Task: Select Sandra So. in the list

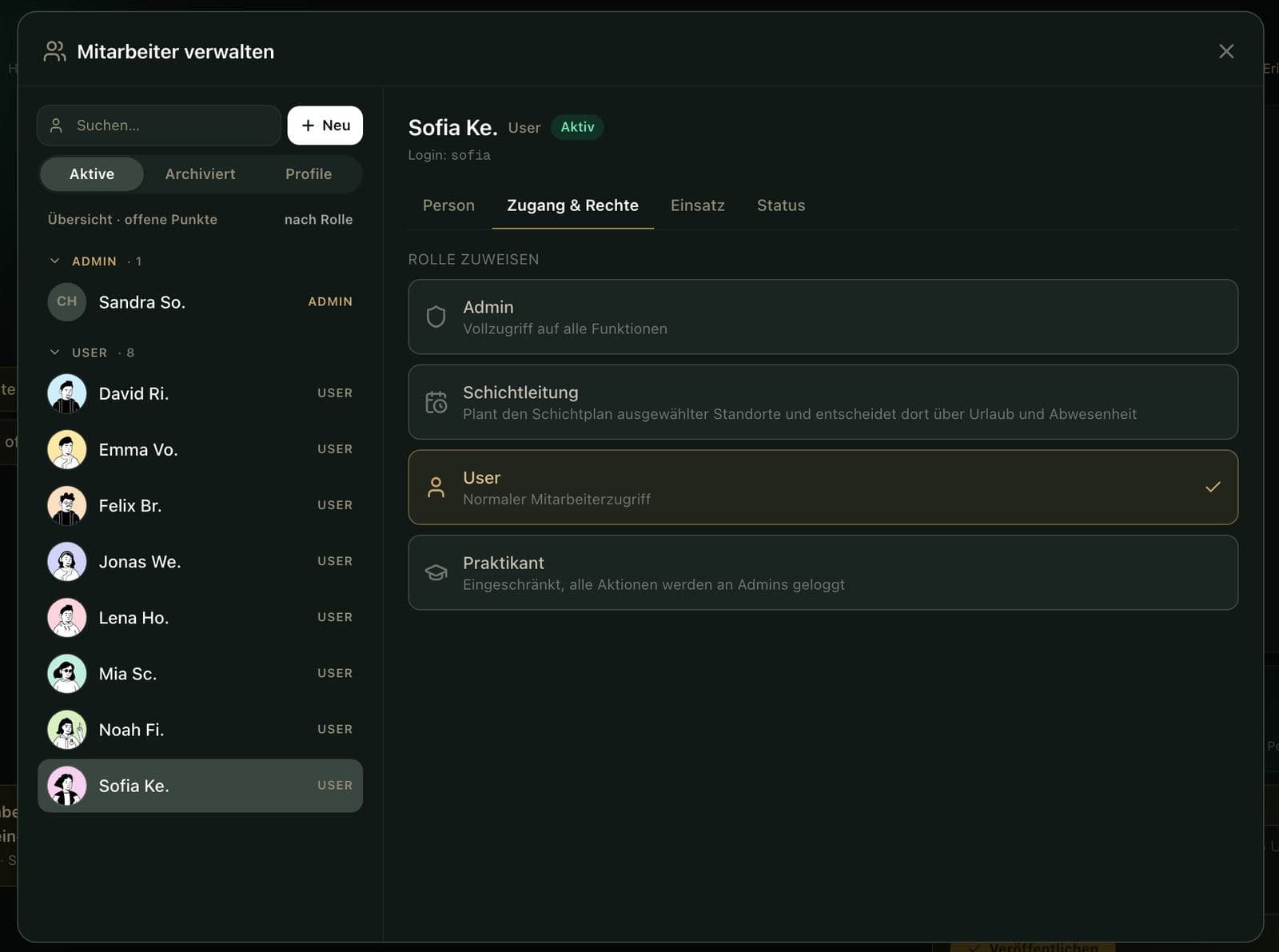Action: (x=200, y=302)
